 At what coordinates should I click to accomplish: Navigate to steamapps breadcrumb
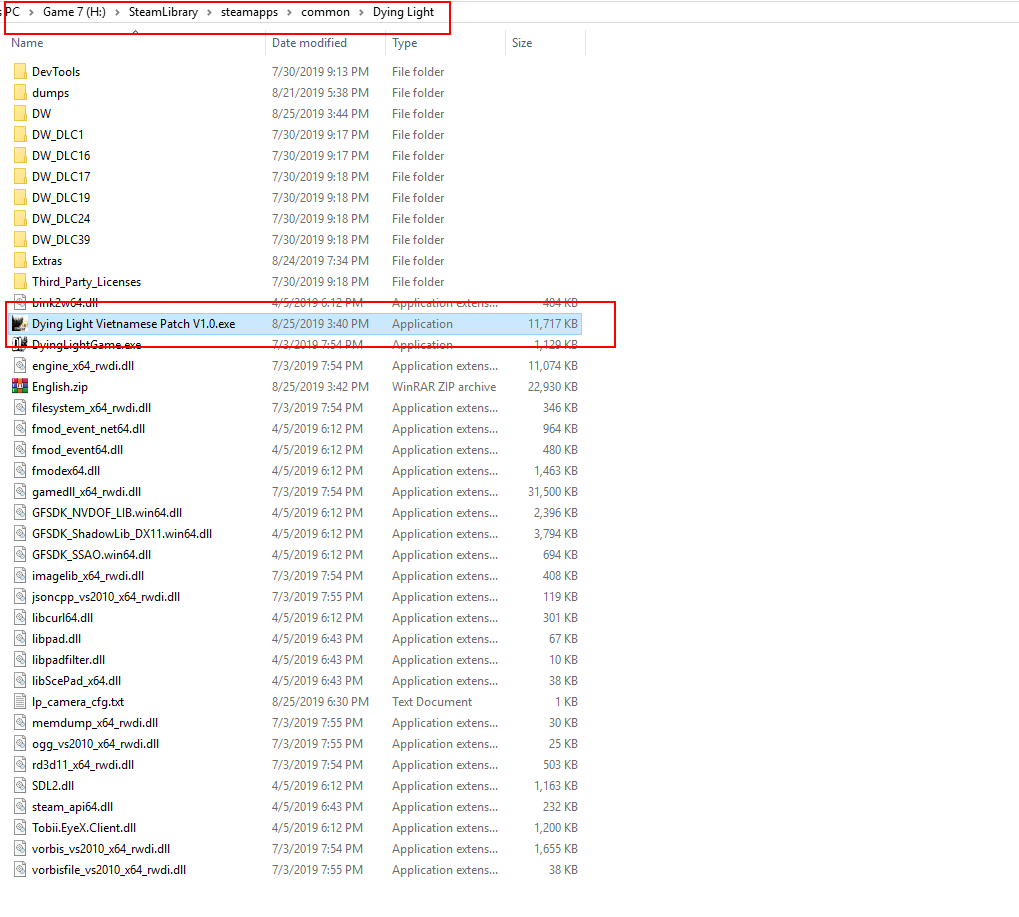pos(249,12)
